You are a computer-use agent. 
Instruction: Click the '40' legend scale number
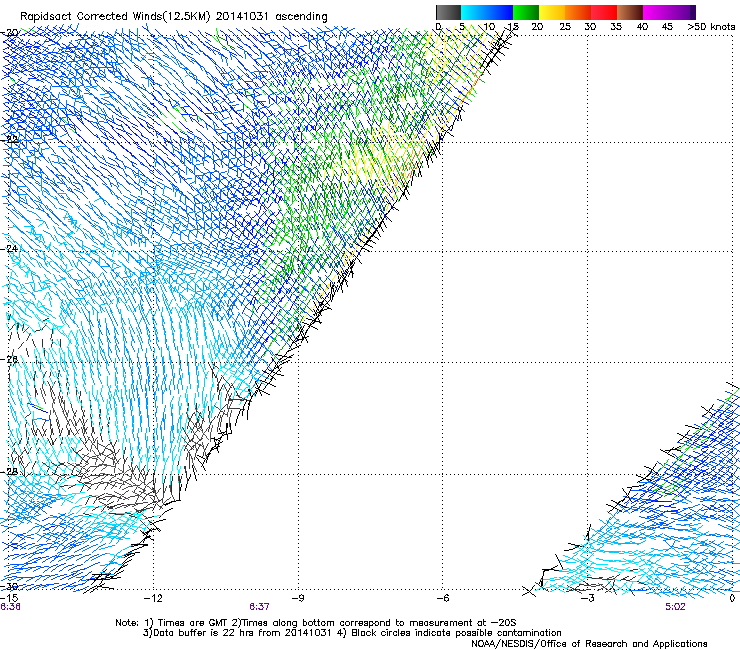click(x=642, y=27)
